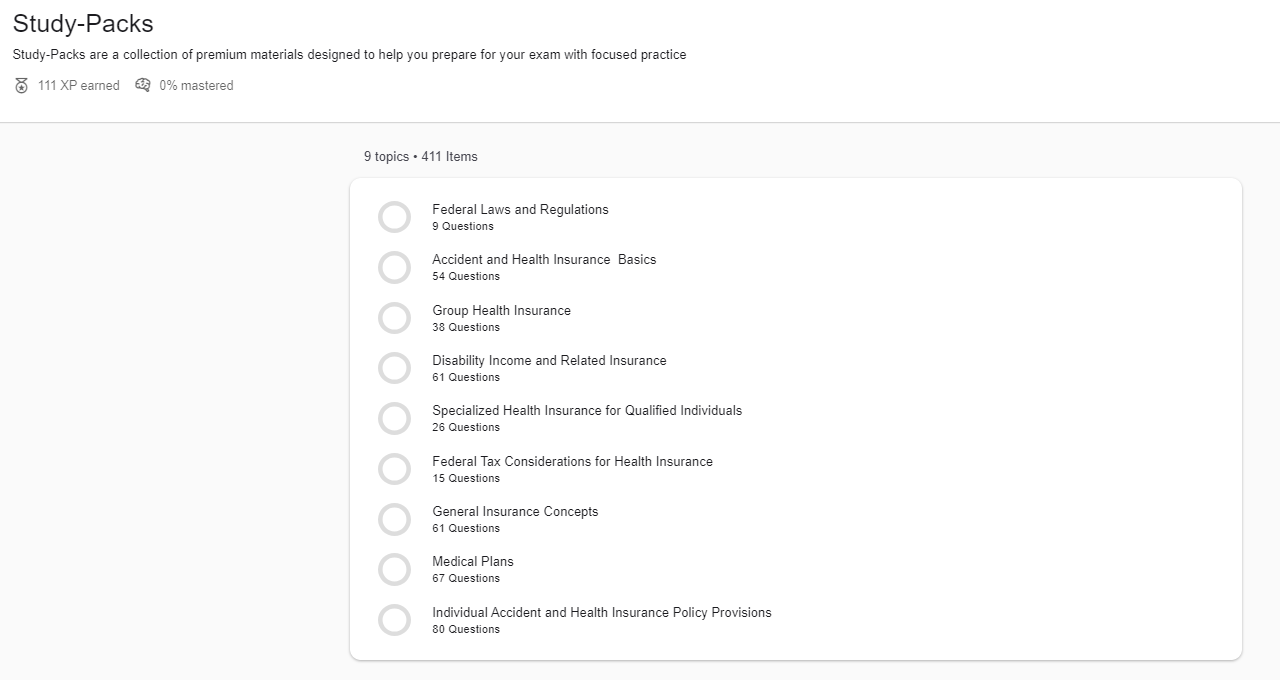Click the Specialized Health Insurance progress circle
The width and height of the screenshot is (1280, 680).
pyautogui.click(x=394, y=418)
